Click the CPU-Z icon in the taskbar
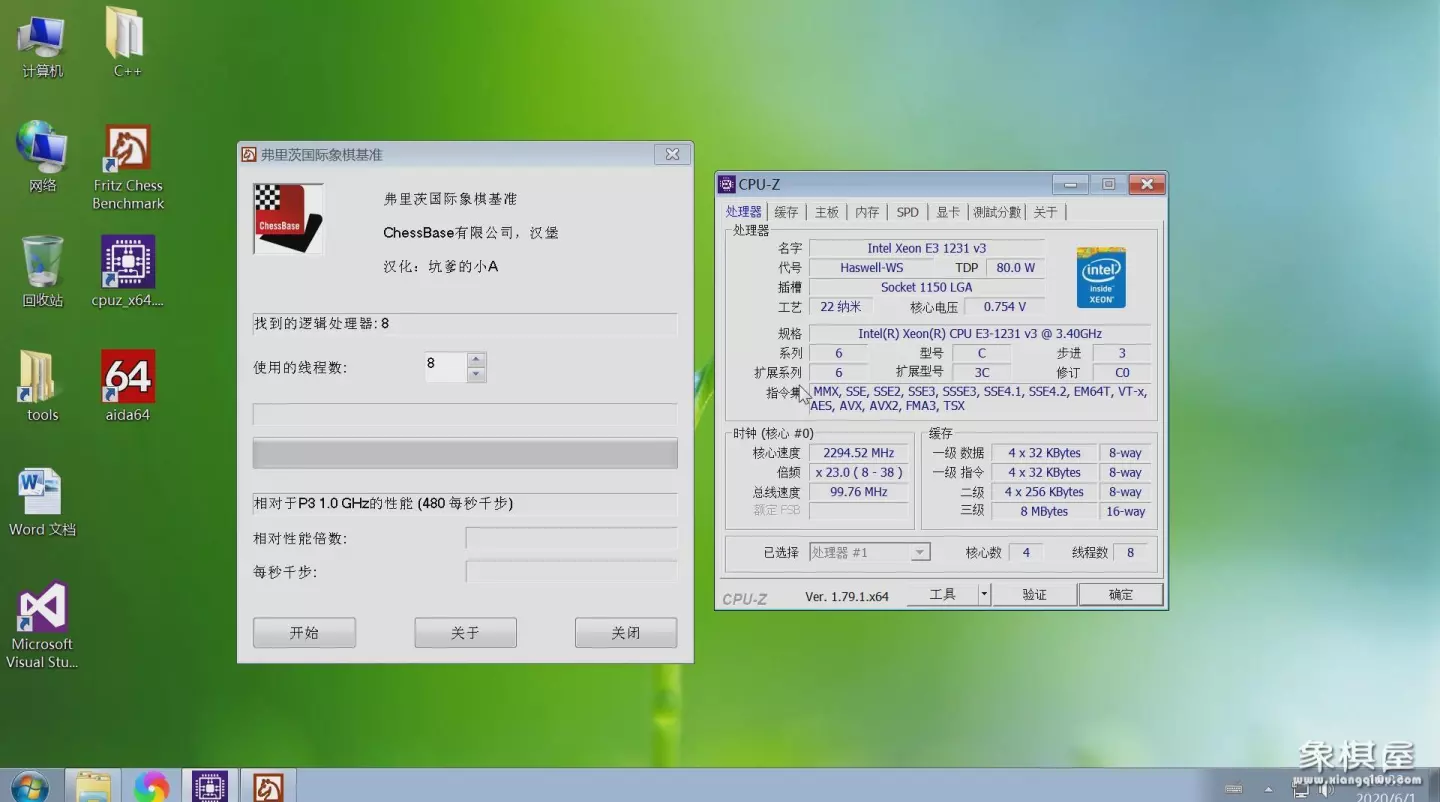Viewport: 1440px width, 802px height. coord(210,786)
